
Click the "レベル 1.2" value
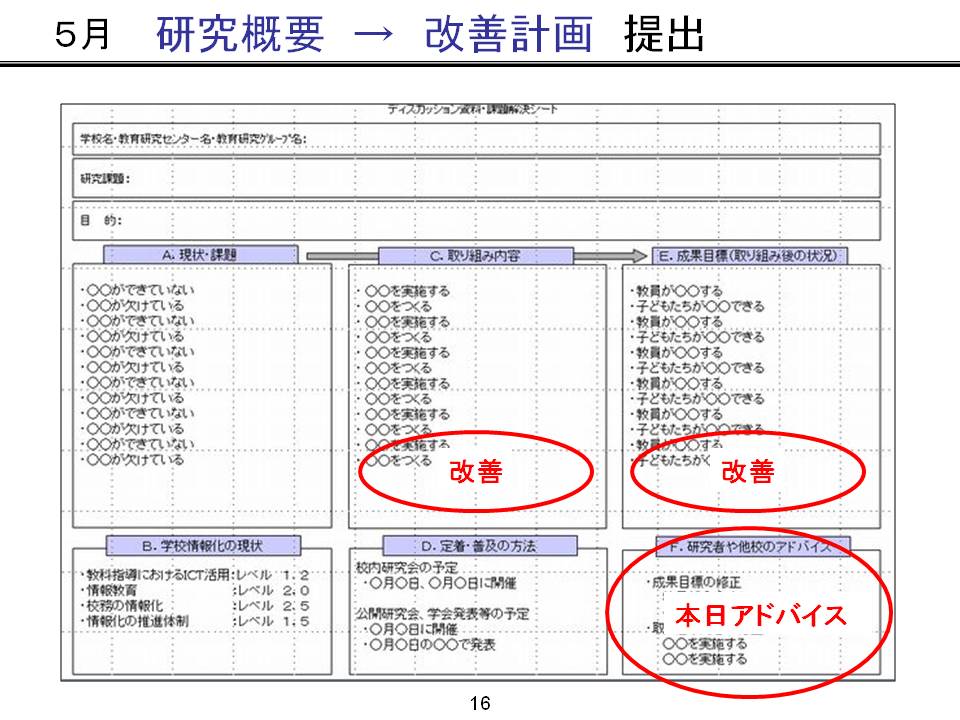pos(273,575)
